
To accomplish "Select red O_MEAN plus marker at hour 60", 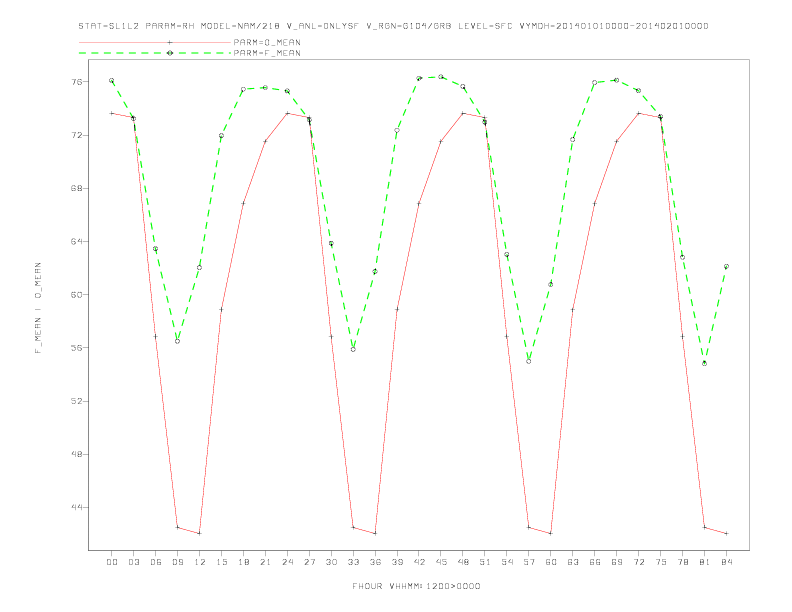I will [551, 533].
